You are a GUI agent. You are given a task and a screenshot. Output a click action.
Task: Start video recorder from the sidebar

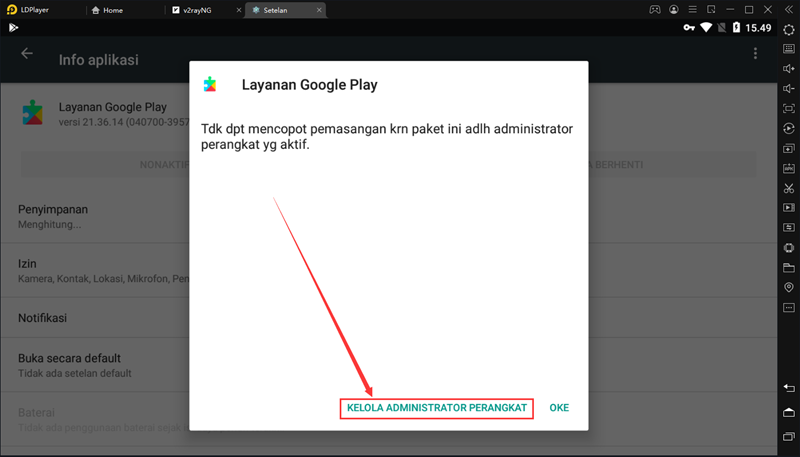[x=789, y=208]
